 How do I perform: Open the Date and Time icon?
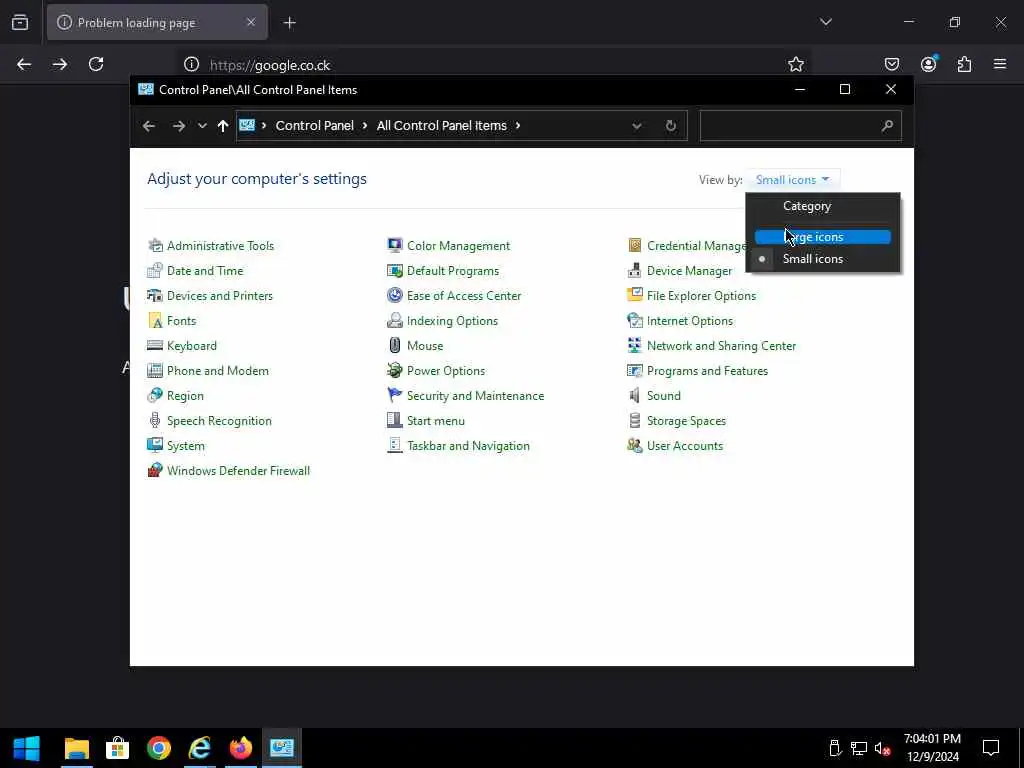pos(155,270)
